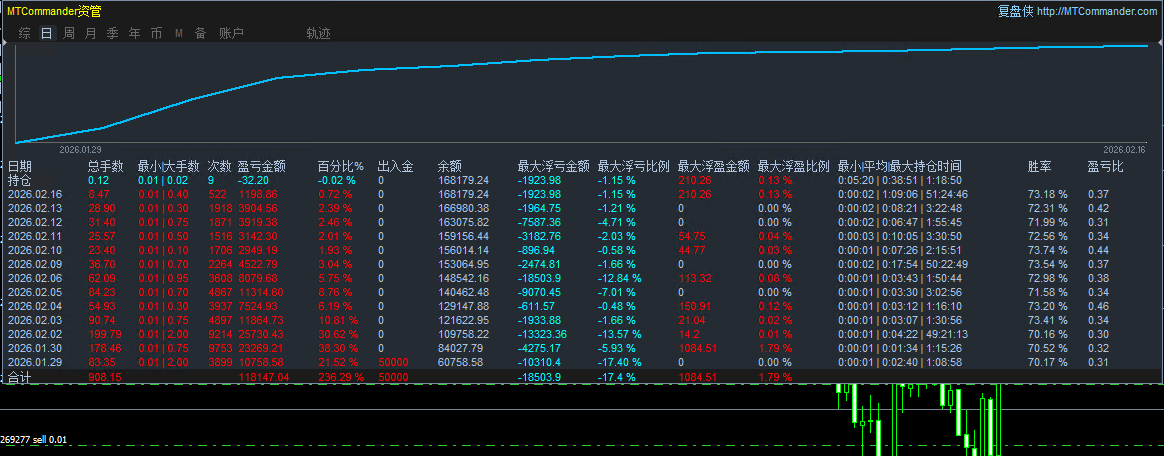Click the 出入金 column header

[x=396, y=166]
